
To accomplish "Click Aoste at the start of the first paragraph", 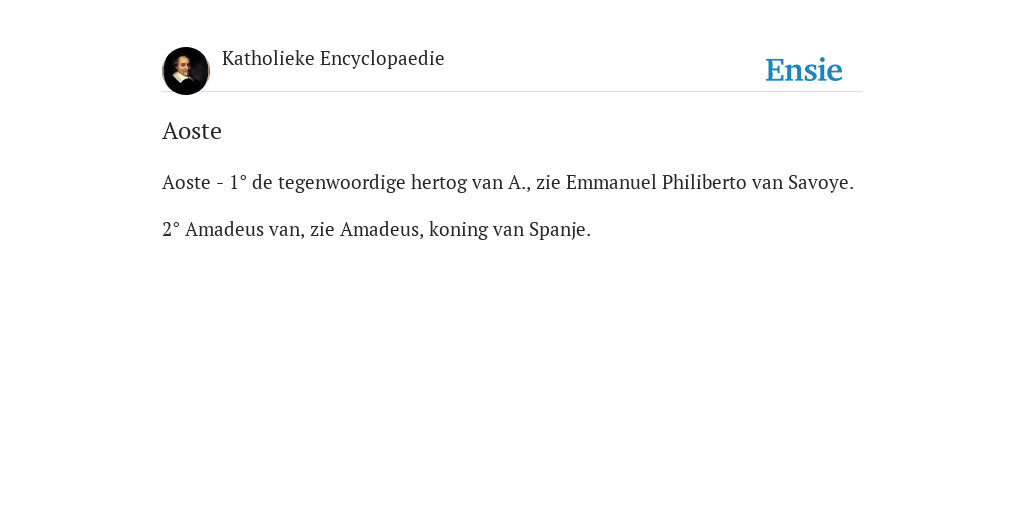I will point(186,182).
